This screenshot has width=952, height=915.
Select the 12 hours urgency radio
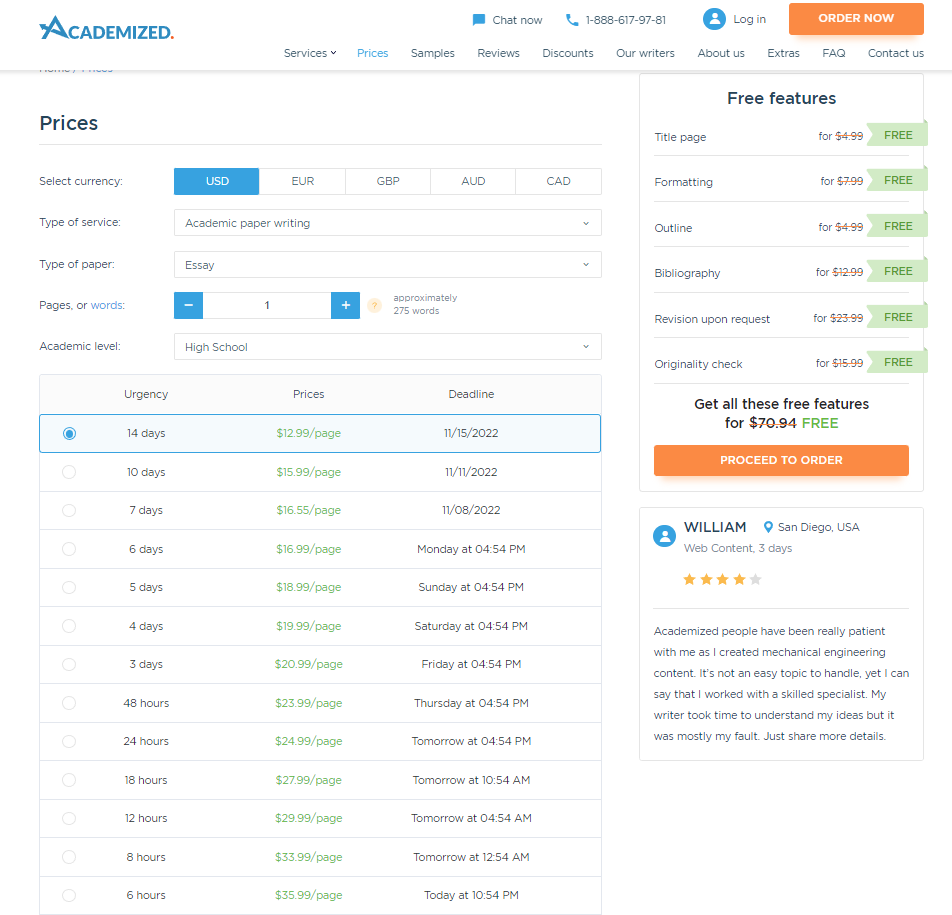coord(69,818)
